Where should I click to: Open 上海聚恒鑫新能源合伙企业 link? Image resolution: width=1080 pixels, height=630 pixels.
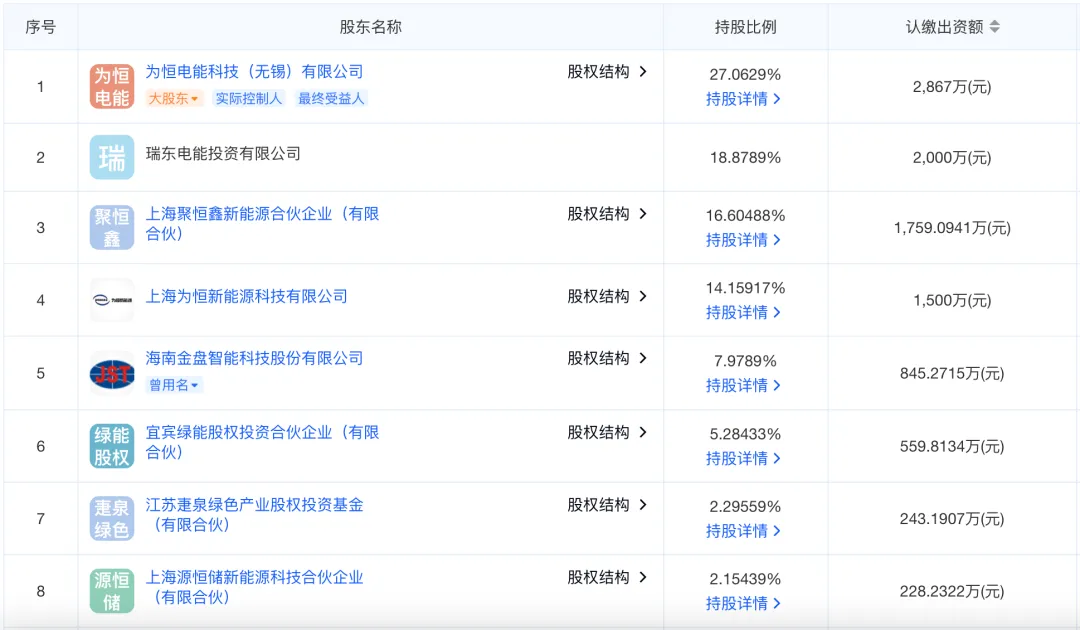click(262, 224)
